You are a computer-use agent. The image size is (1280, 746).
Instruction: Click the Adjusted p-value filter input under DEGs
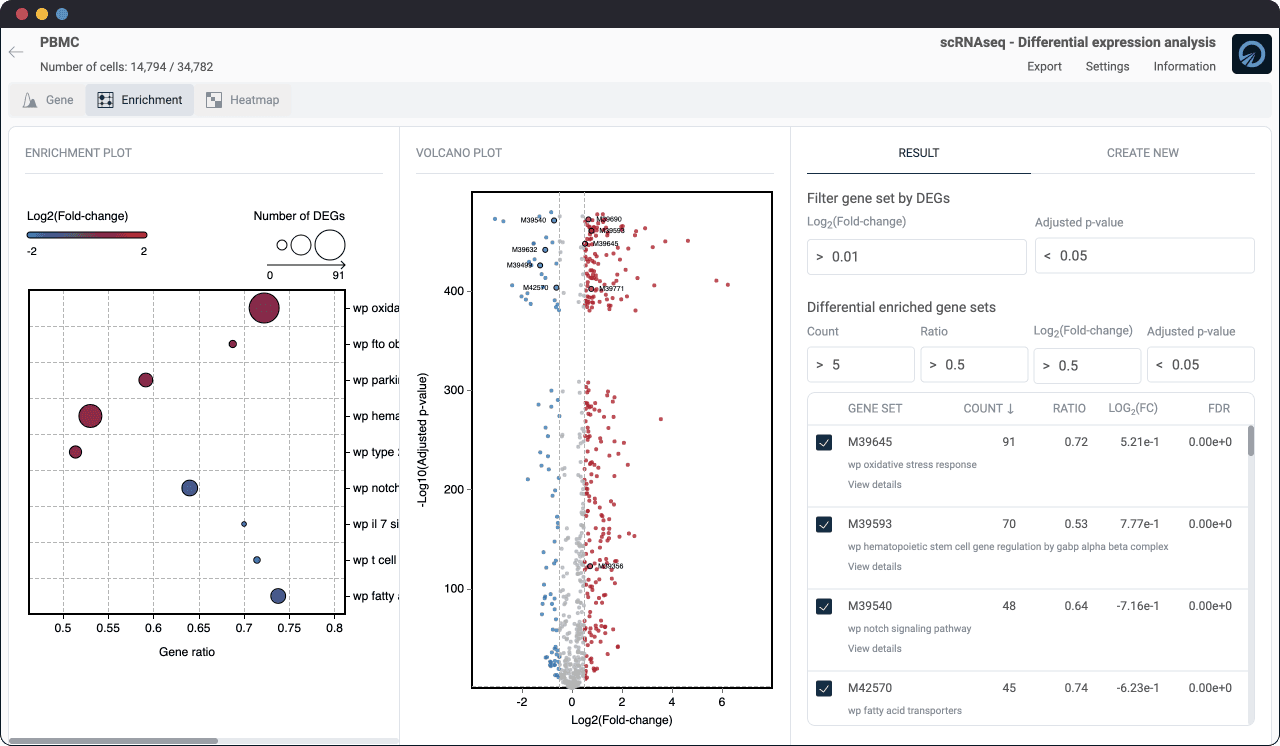pos(1144,256)
